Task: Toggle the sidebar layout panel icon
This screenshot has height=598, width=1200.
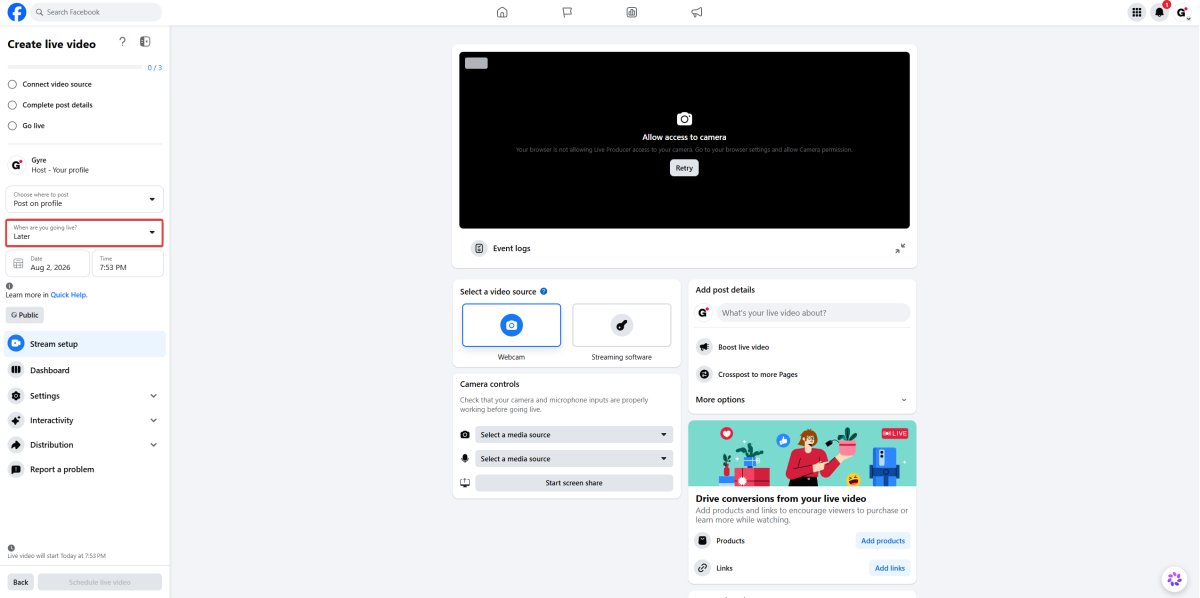Action: coord(145,42)
